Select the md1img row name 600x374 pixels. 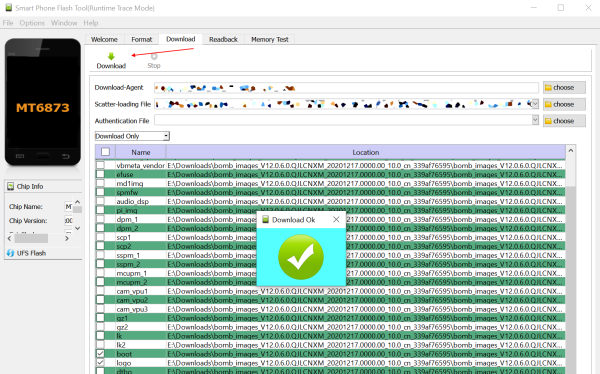pyautogui.click(x=130, y=183)
